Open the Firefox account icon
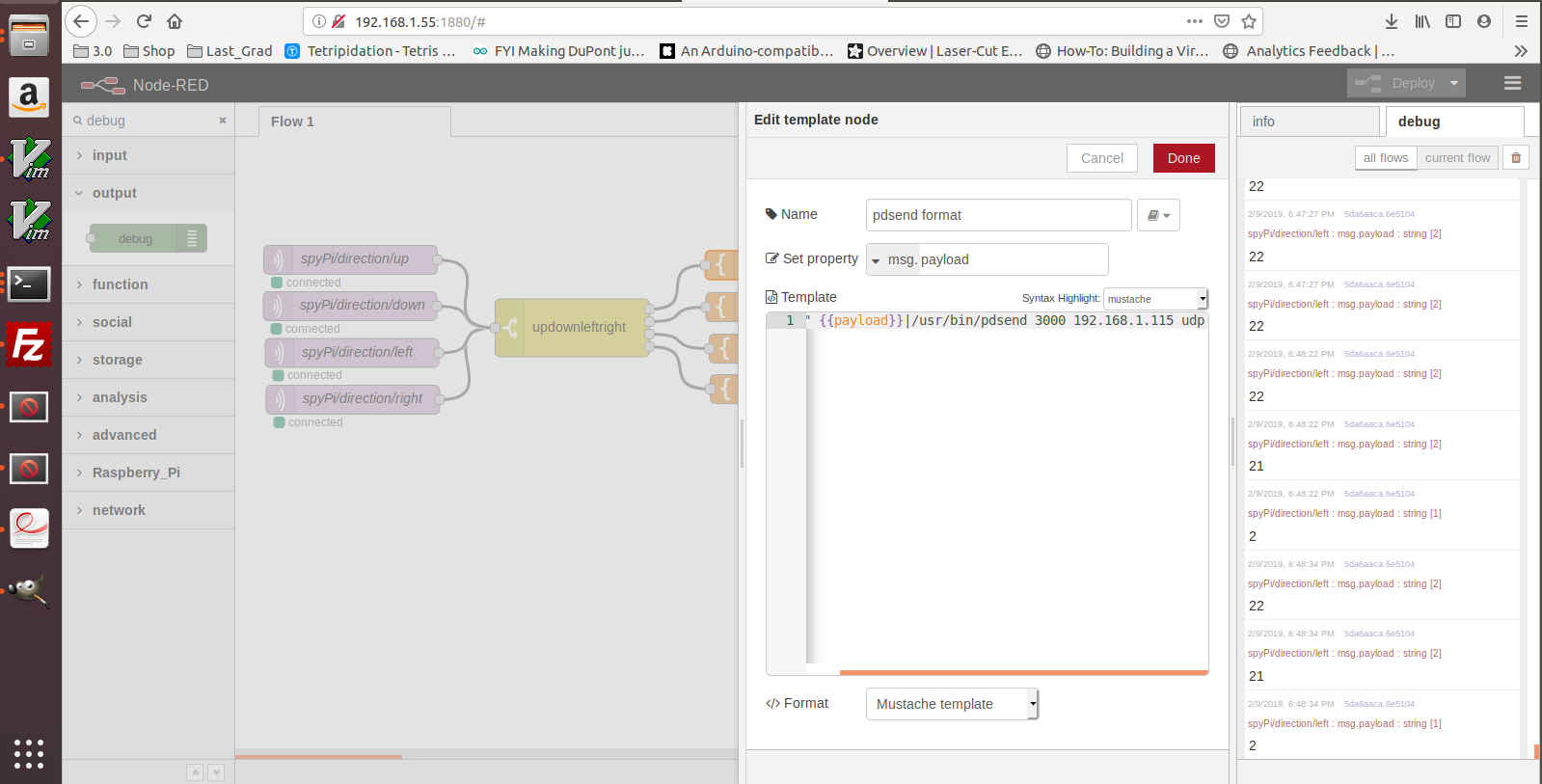Image resolution: width=1542 pixels, height=784 pixels. [1484, 21]
